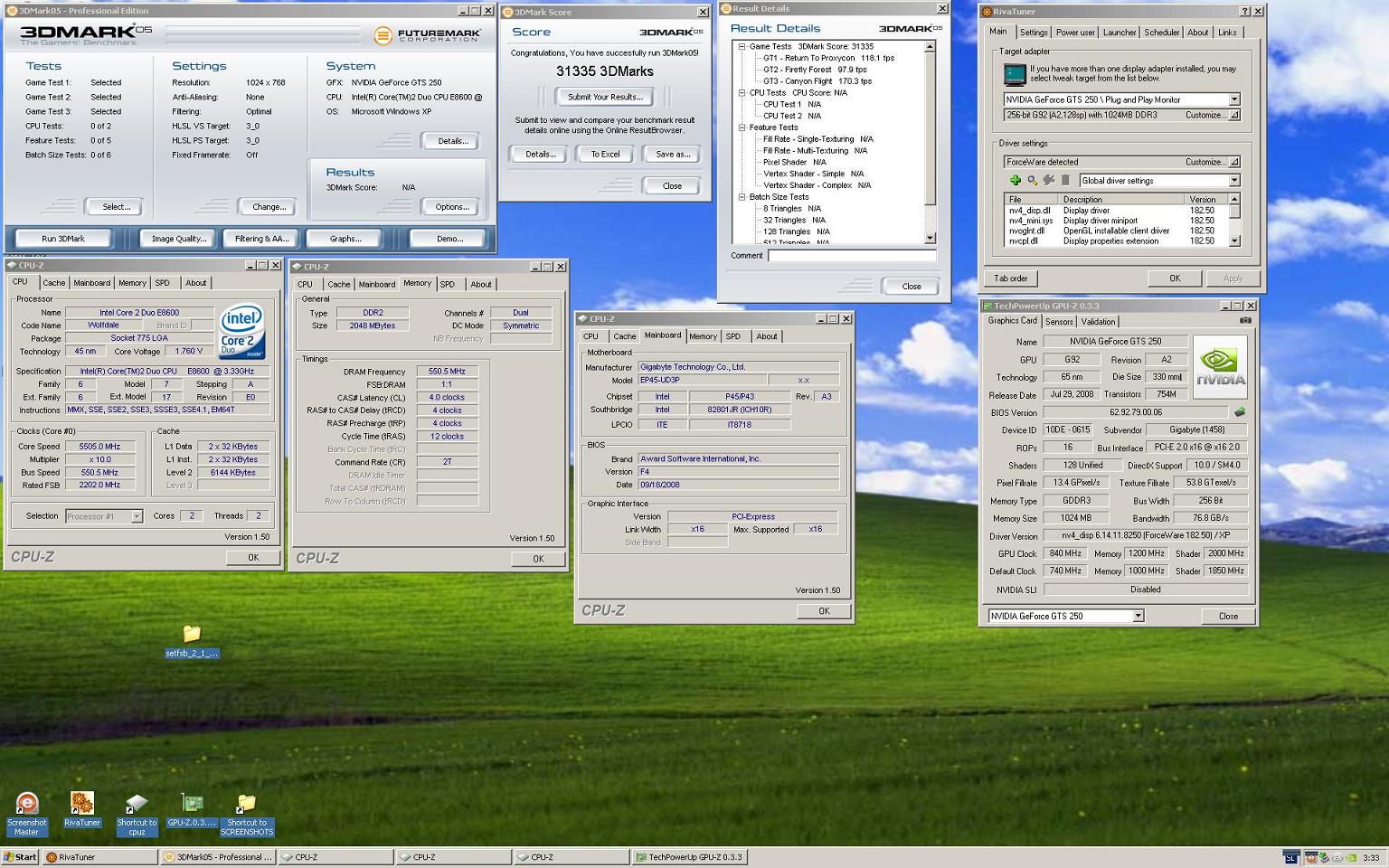Click the RivaTuner help question mark button
This screenshot has height=868, width=1389.
pos(1244,12)
